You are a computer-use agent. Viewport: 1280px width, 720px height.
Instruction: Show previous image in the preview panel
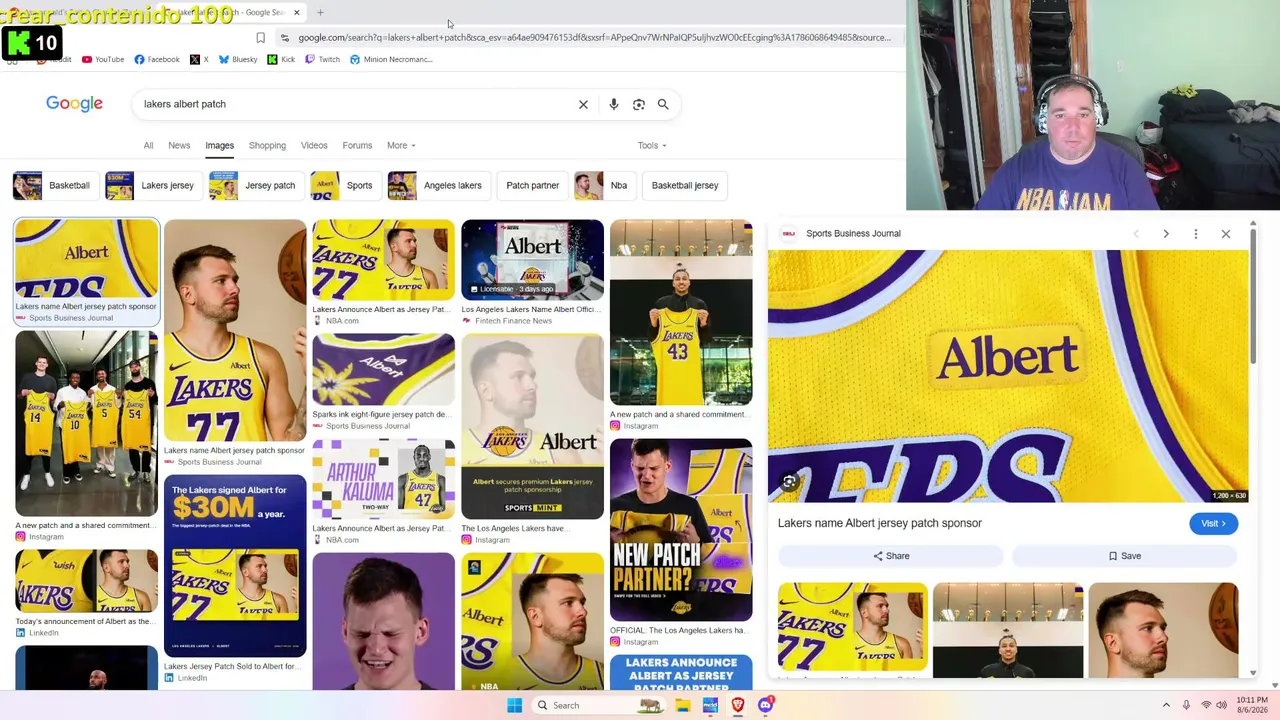point(1136,234)
